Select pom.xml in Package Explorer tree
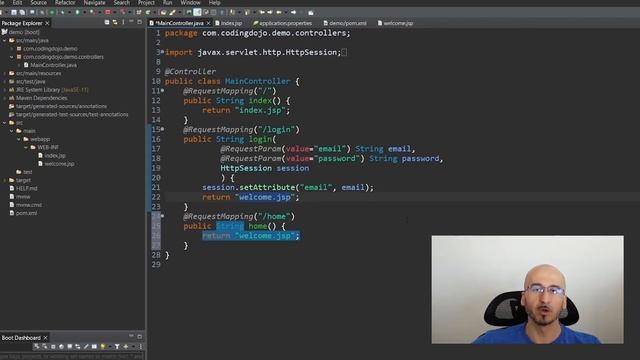This screenshot has height=360, width=640. coord(26,213)
